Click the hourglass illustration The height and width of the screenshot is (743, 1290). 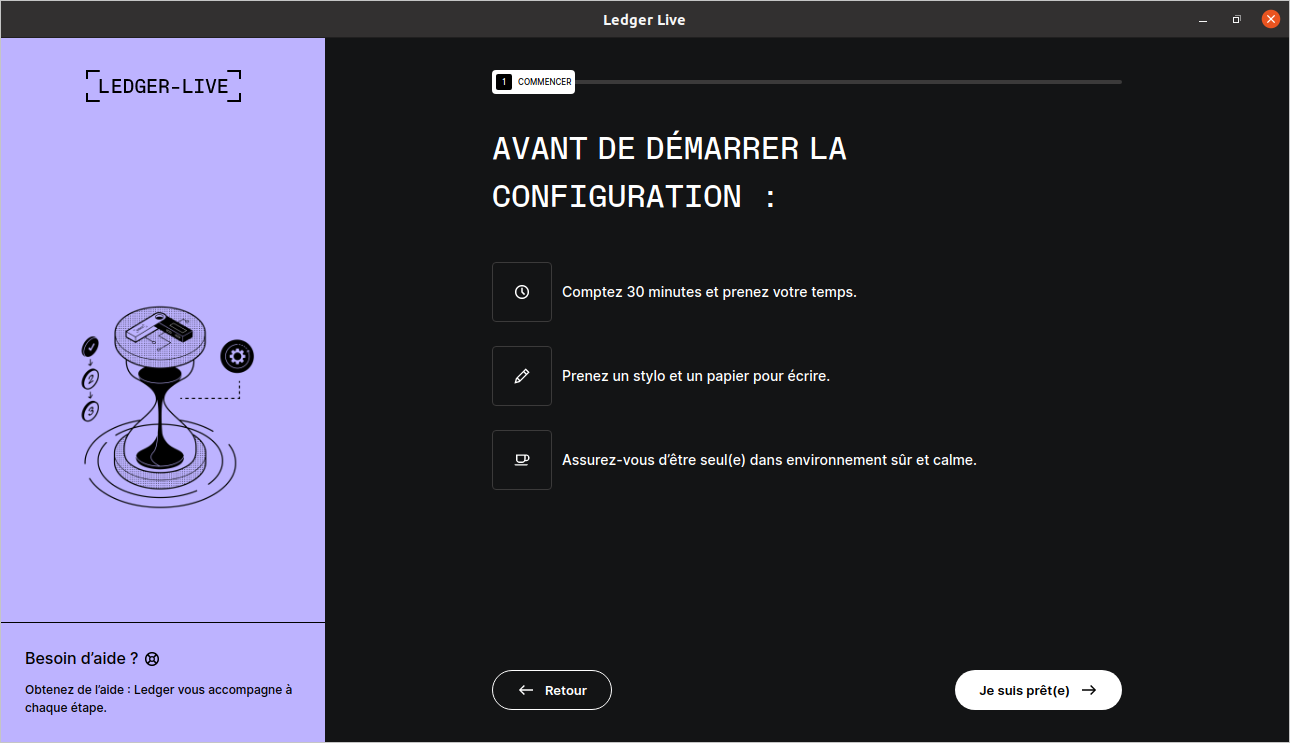[160, 405]
